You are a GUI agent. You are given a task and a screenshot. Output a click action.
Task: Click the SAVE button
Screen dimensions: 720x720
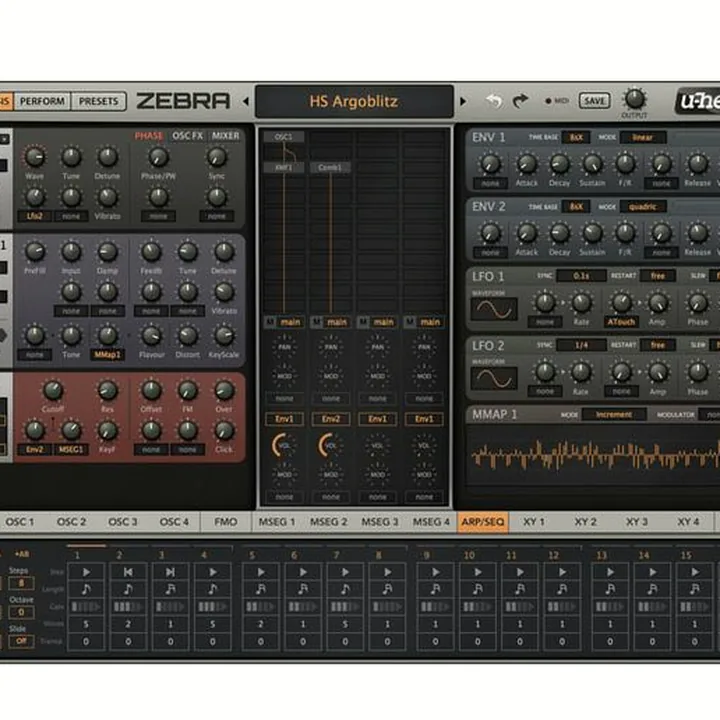click(x=594, y=101)
